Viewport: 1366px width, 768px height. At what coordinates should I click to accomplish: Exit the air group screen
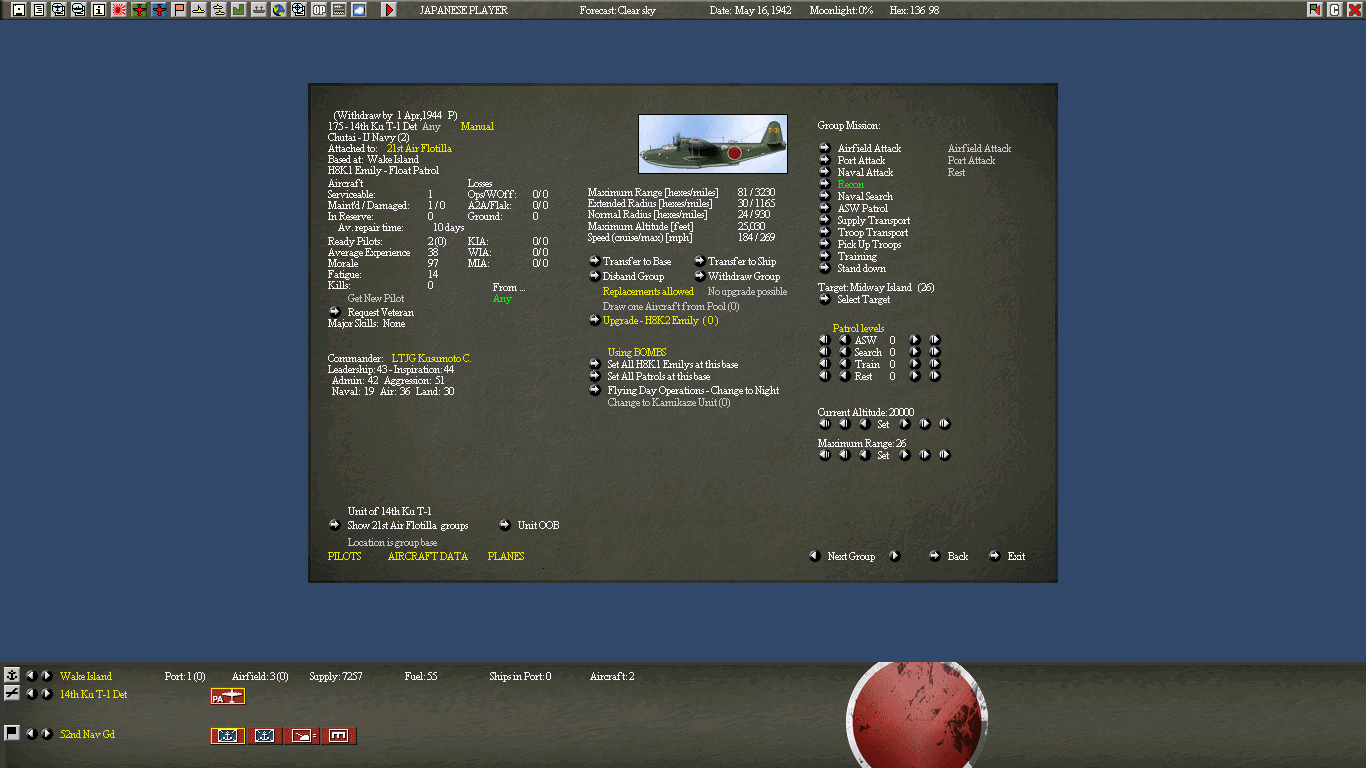tap(995, 556)
